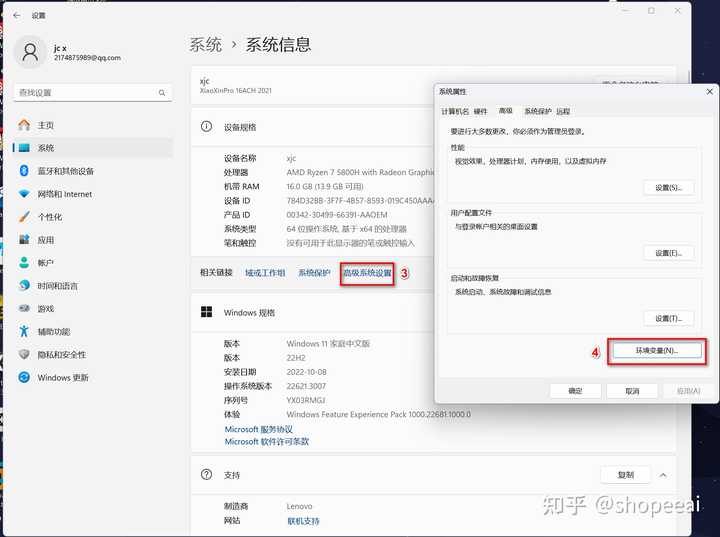Open 网络和 Internet wifi icon
The image size is (720, 537).
(24, 194)
